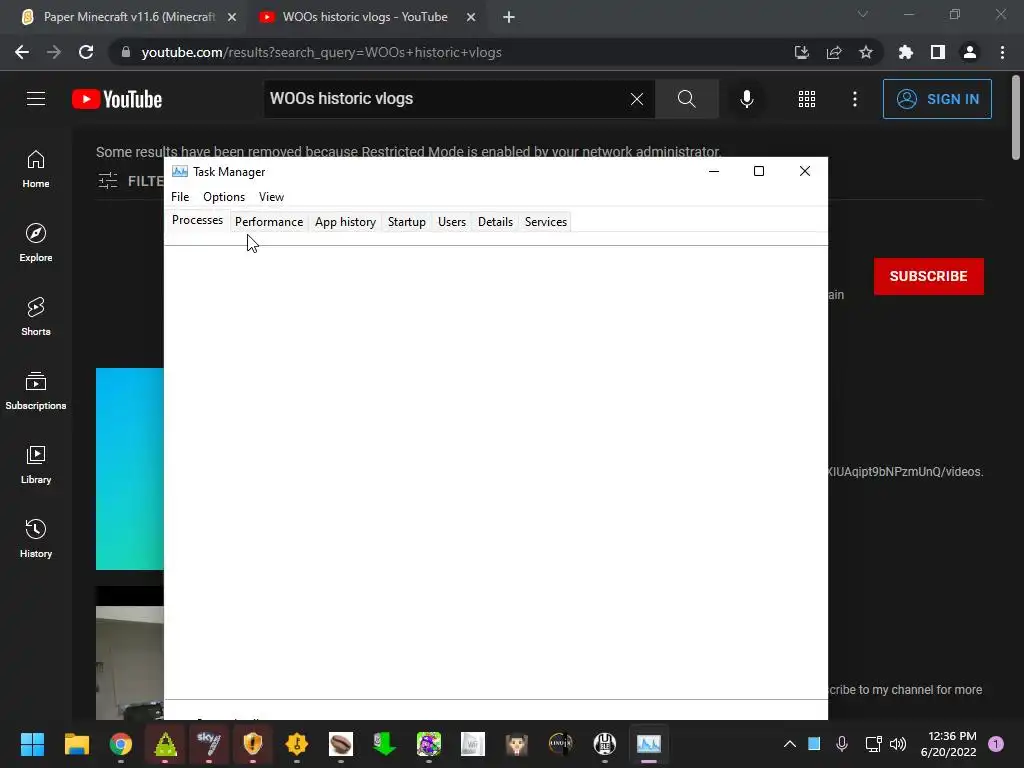Image resolution: width=1024 pixels, height=768 pixels.
Task: Open Chrome extensions puzzle icon
Action: click(905, 52)
